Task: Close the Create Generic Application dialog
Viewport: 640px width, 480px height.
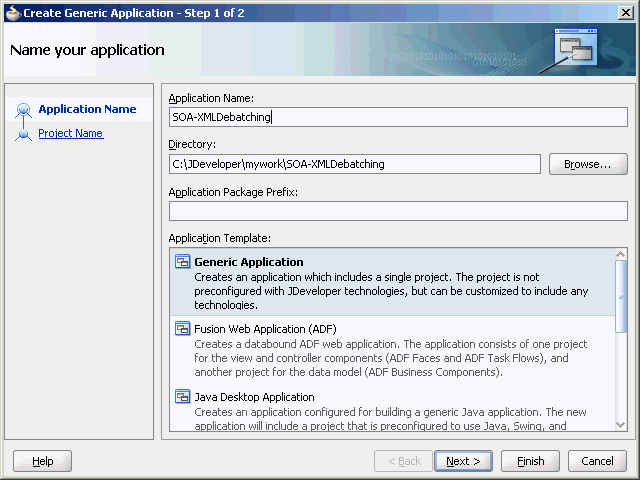Action: (x=625, y=13)
